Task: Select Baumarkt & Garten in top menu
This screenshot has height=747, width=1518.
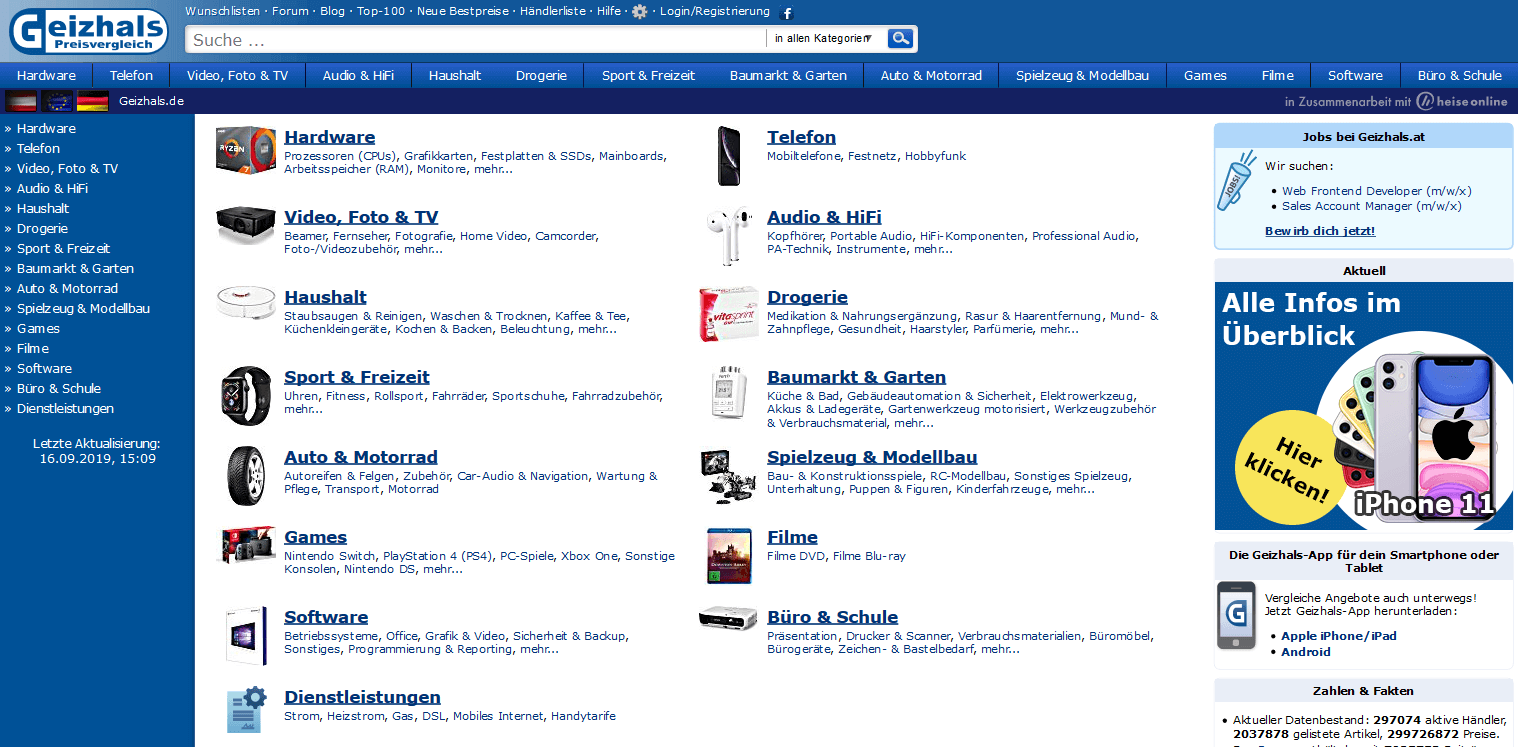Action: (x=788, y=76)
